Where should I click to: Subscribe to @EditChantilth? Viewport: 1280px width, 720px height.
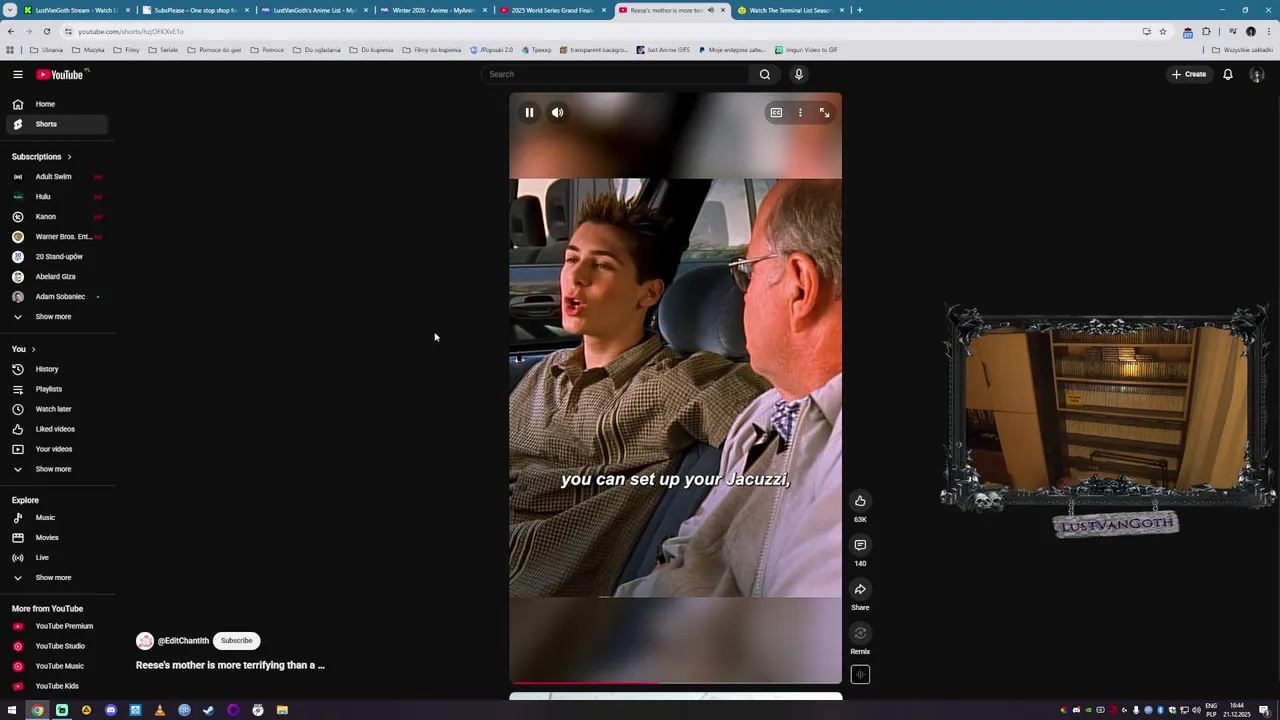point(237,640)
